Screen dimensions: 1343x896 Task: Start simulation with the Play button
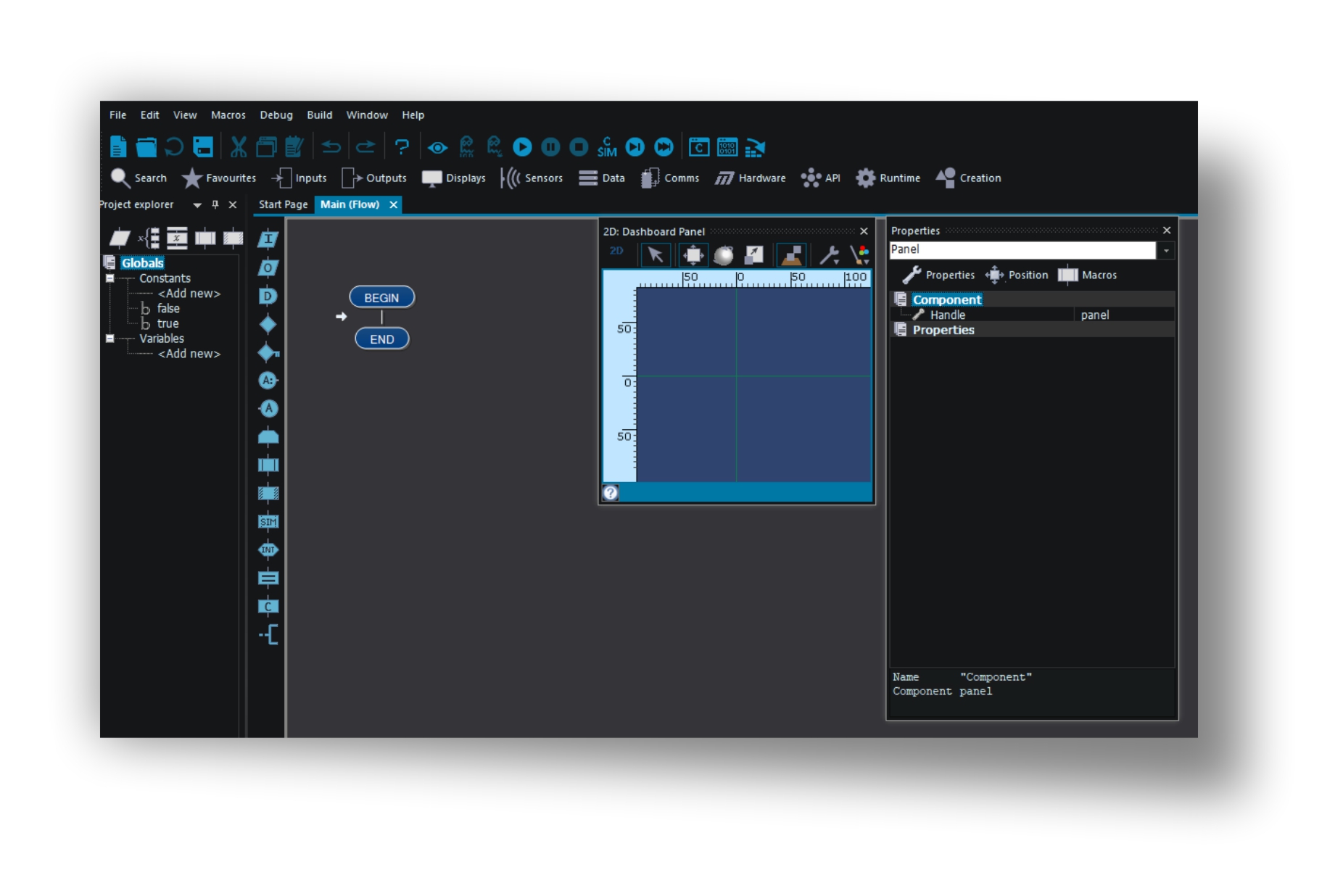pos(522,147)
